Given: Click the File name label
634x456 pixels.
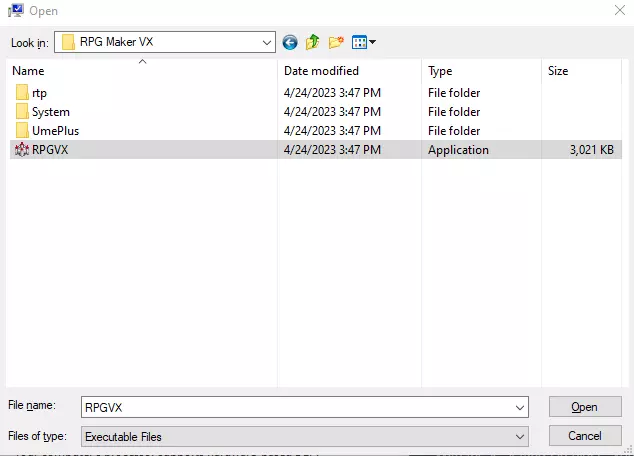Looking at the screenshot, I should tap(32, 405).
